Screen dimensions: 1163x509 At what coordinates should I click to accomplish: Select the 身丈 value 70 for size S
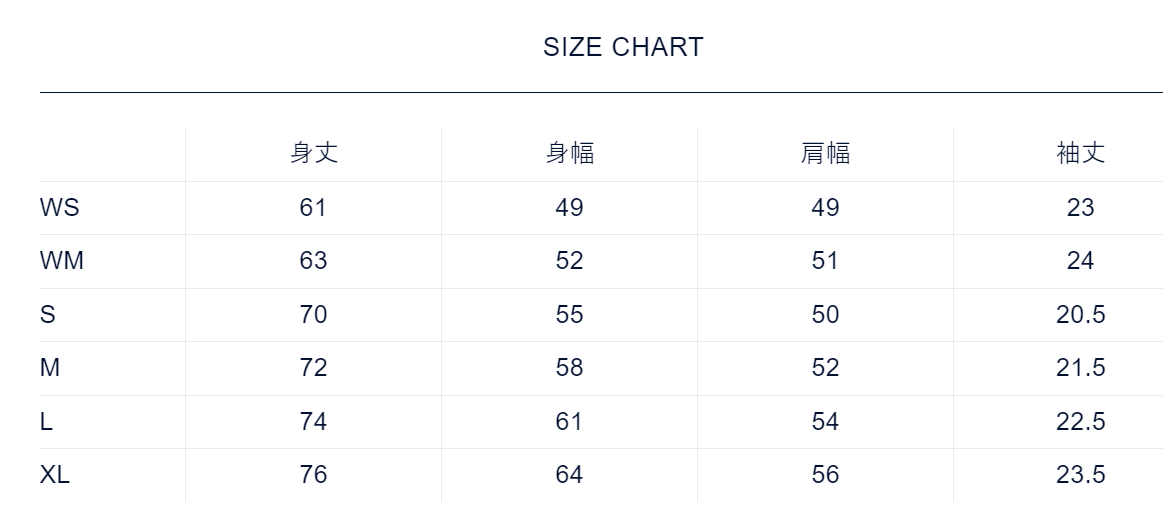(313, 315)
